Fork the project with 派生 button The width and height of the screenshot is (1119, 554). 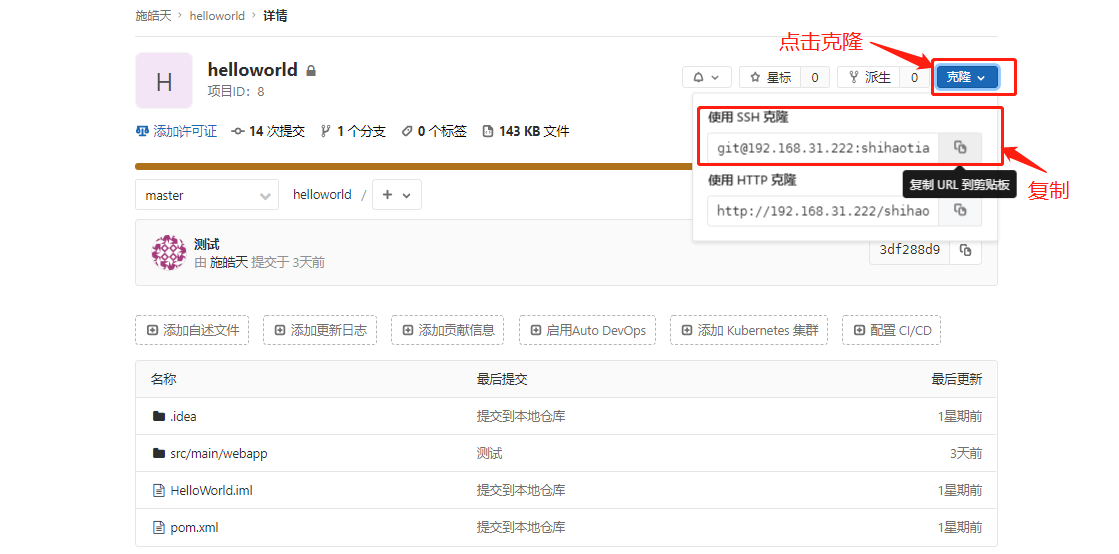pyautogui.click(x=869, y=77)
